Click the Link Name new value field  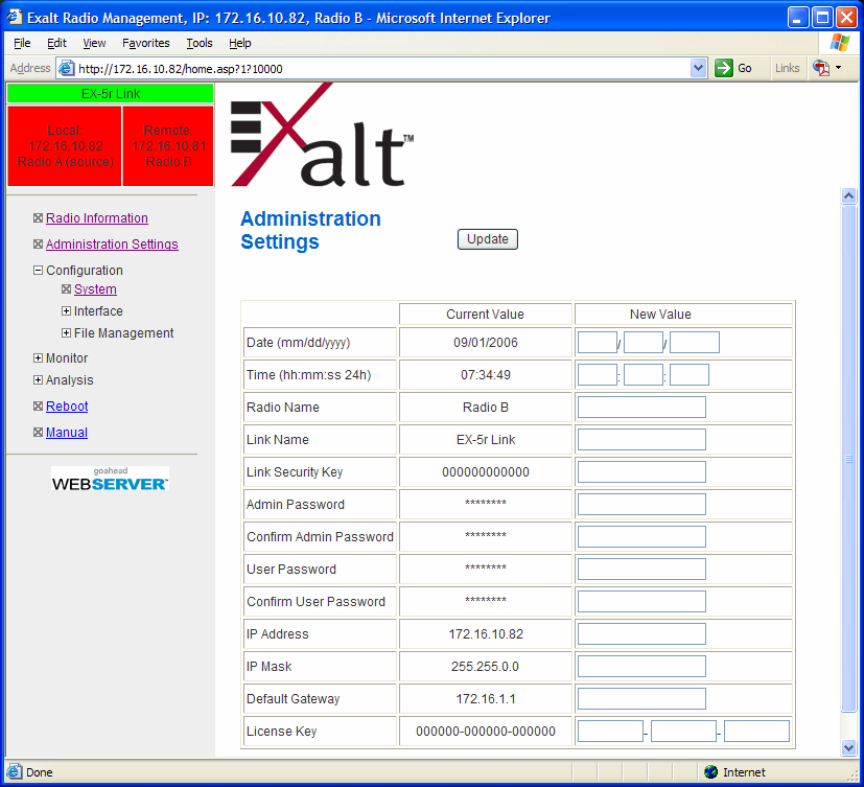click(x=641, y=439)
